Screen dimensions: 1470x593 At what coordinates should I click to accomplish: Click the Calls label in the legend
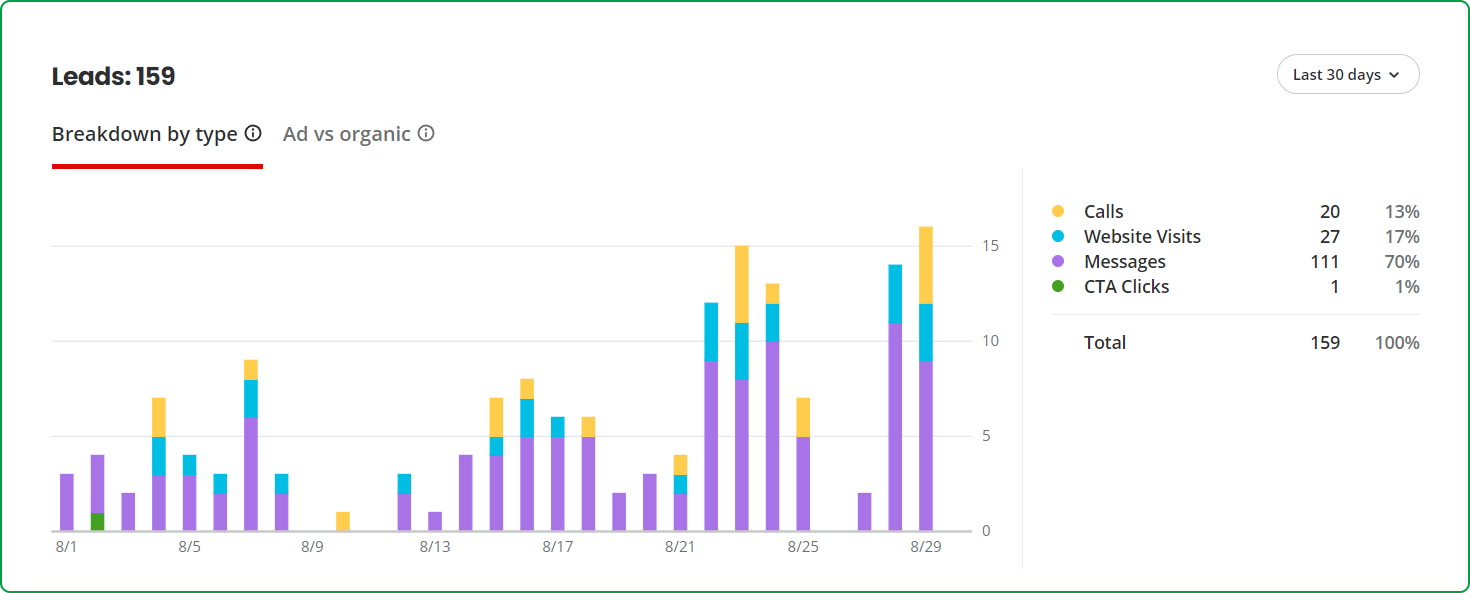pyautogui.click(x=1103, y=211)
